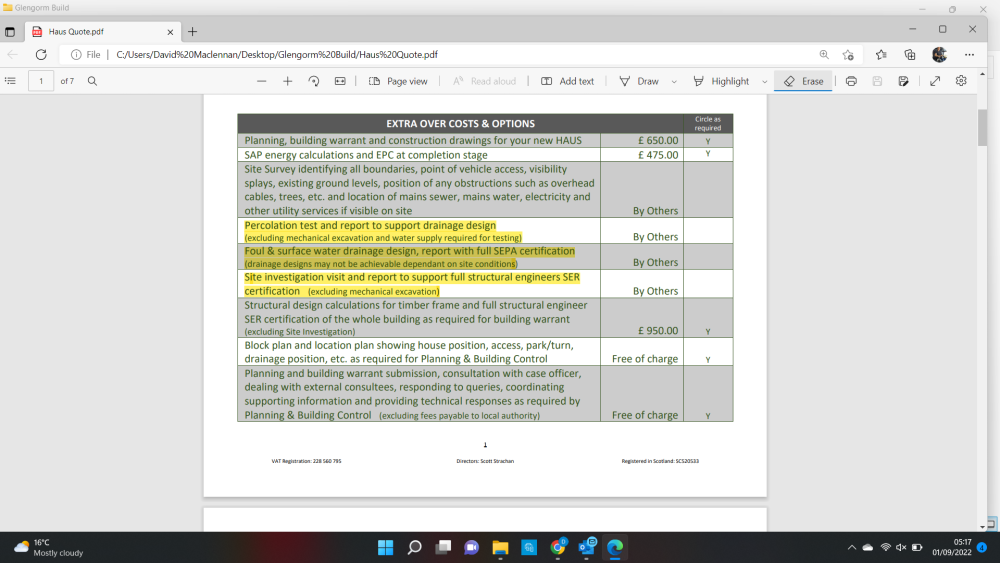Viewport: 1000px width, 563px height.
Task: Show hidden system tray icons
Action: tap(851, 548)
